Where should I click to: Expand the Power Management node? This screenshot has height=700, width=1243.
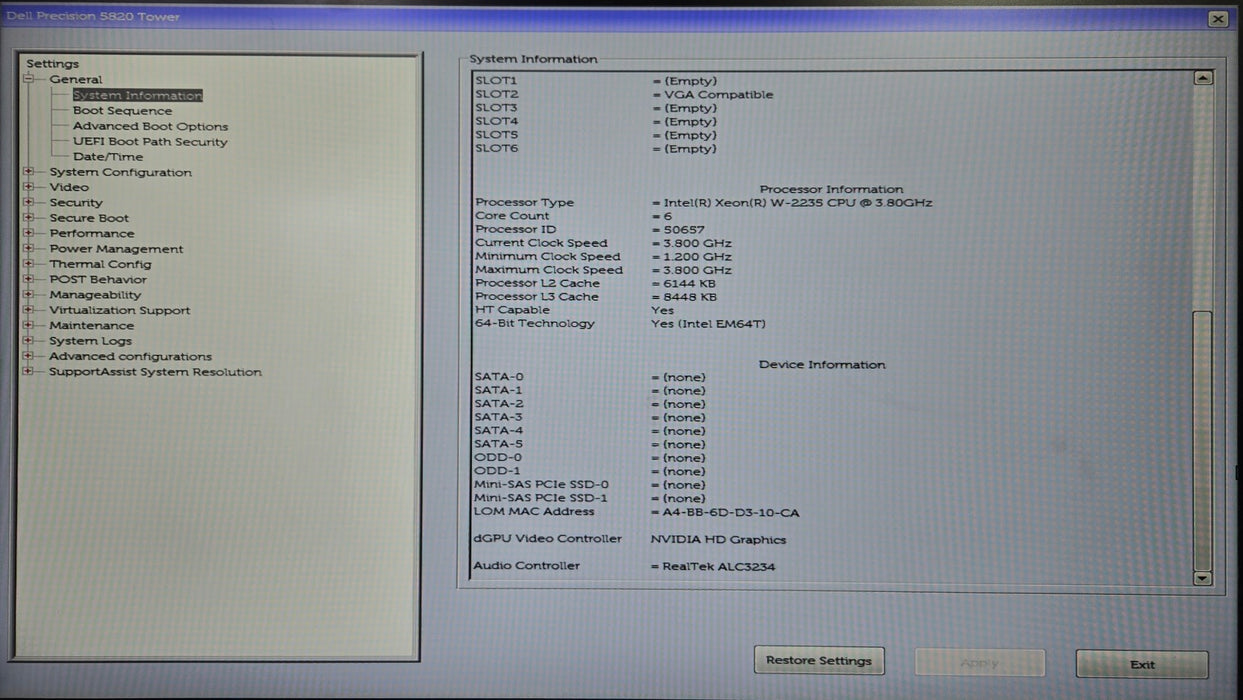29,249
